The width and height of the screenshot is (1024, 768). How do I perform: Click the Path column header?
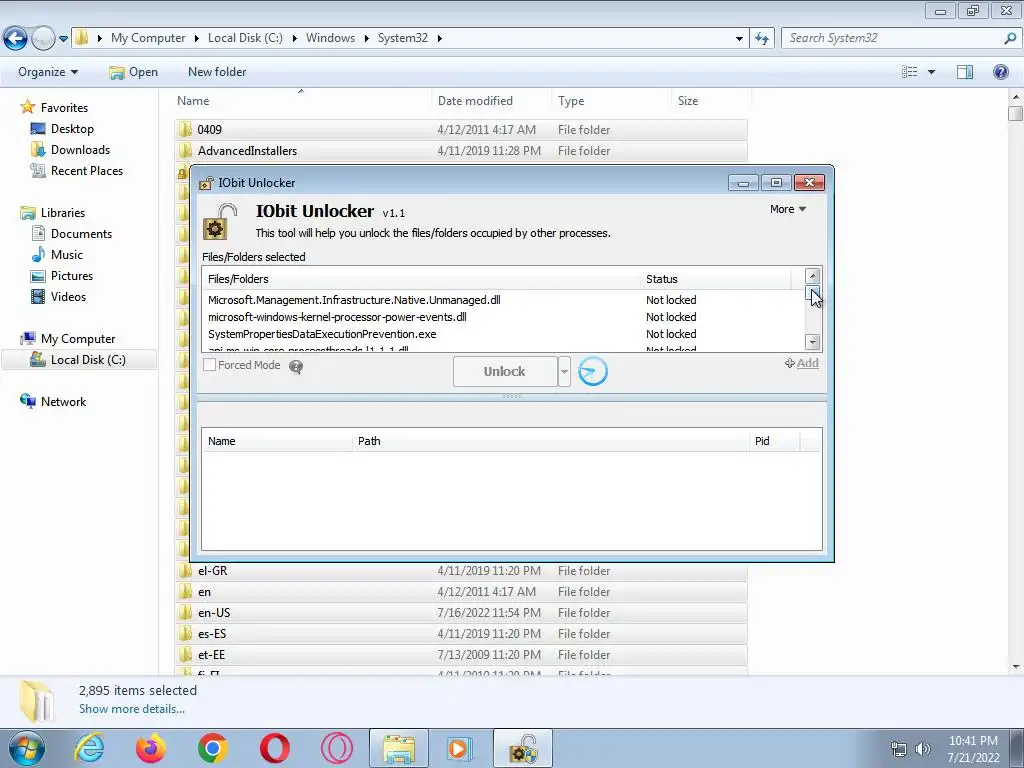coord(550,441)
